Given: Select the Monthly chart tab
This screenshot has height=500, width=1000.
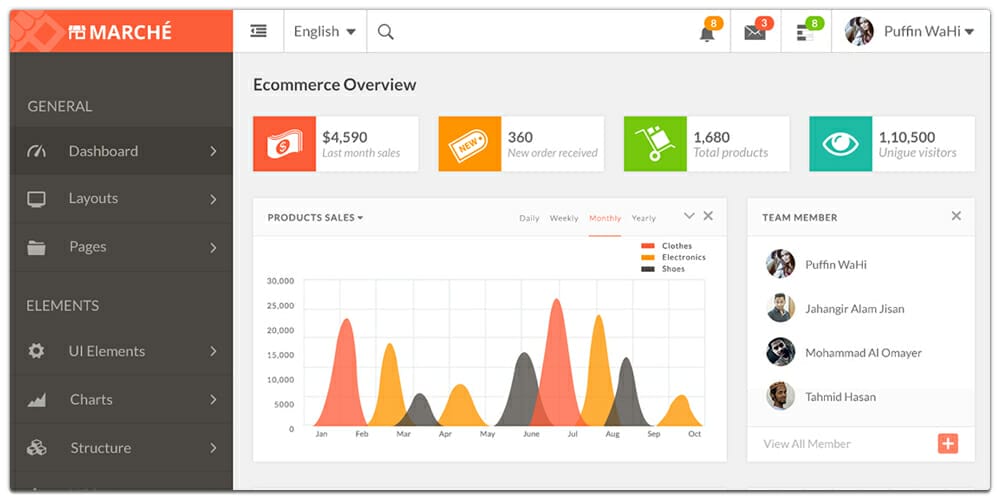Looking at the screenshot, I should pyautogui.click(x=605, y=218).
